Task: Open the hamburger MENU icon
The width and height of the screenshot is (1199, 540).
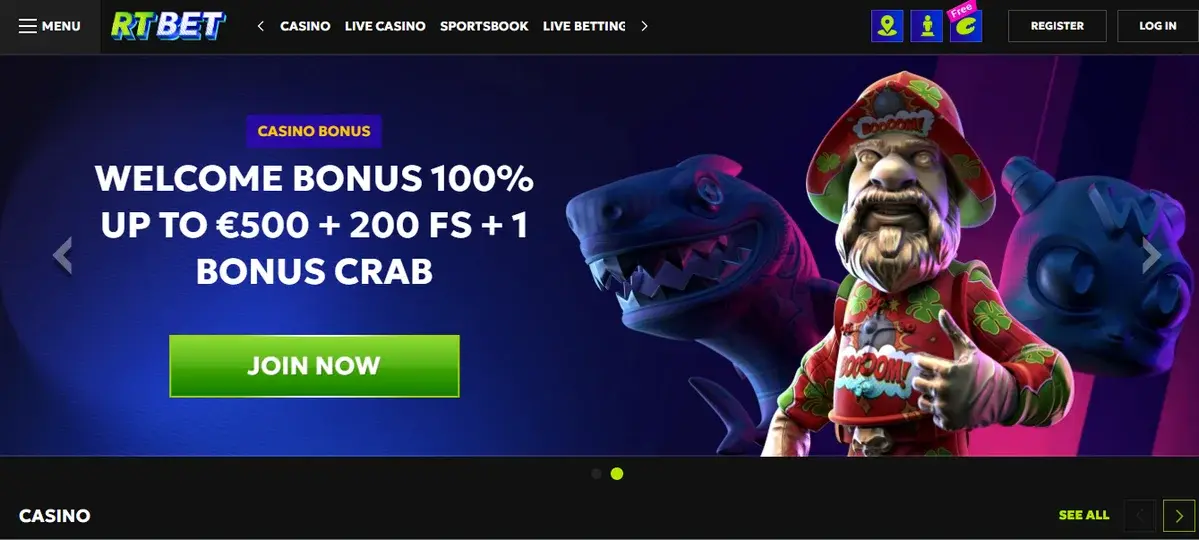Action: click(x=28, y=26)
